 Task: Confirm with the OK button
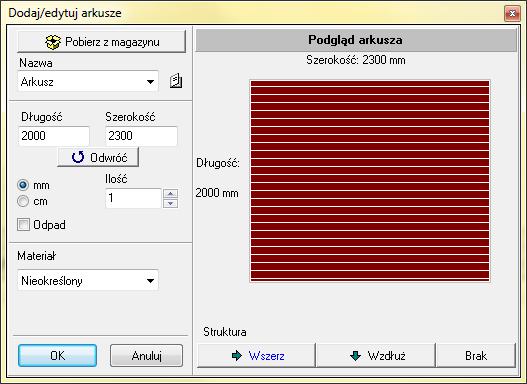point(57,355)
